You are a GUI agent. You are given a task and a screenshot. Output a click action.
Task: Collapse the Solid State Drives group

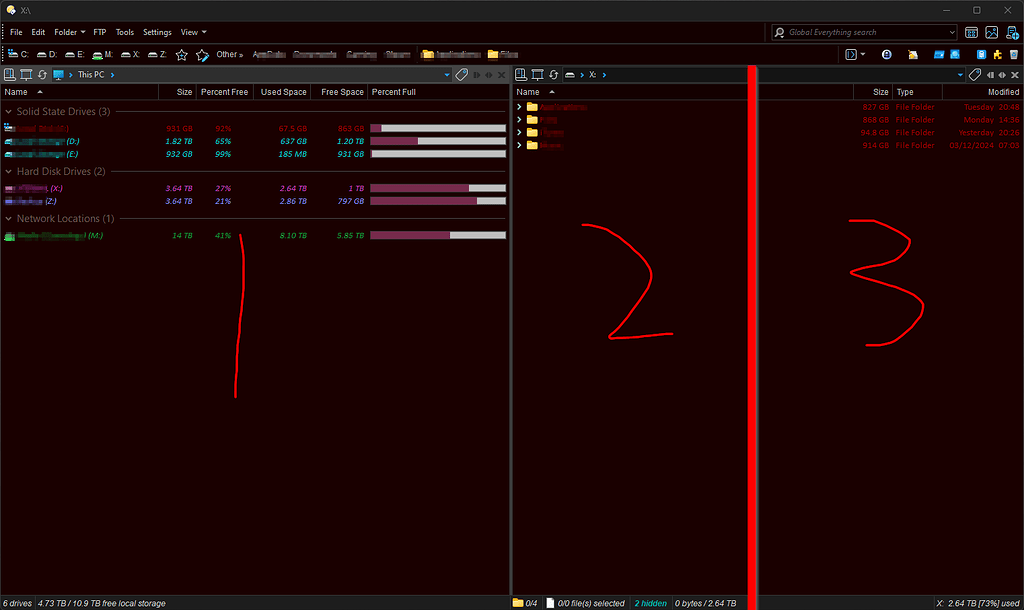[x=8, y=112]
